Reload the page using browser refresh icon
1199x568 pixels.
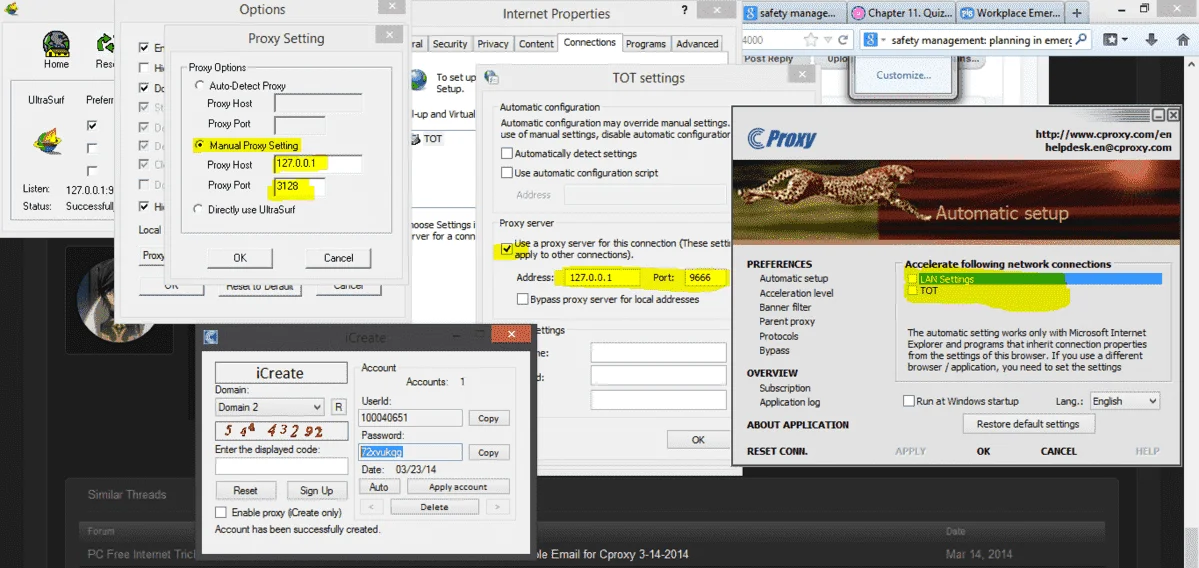point(843,40)
